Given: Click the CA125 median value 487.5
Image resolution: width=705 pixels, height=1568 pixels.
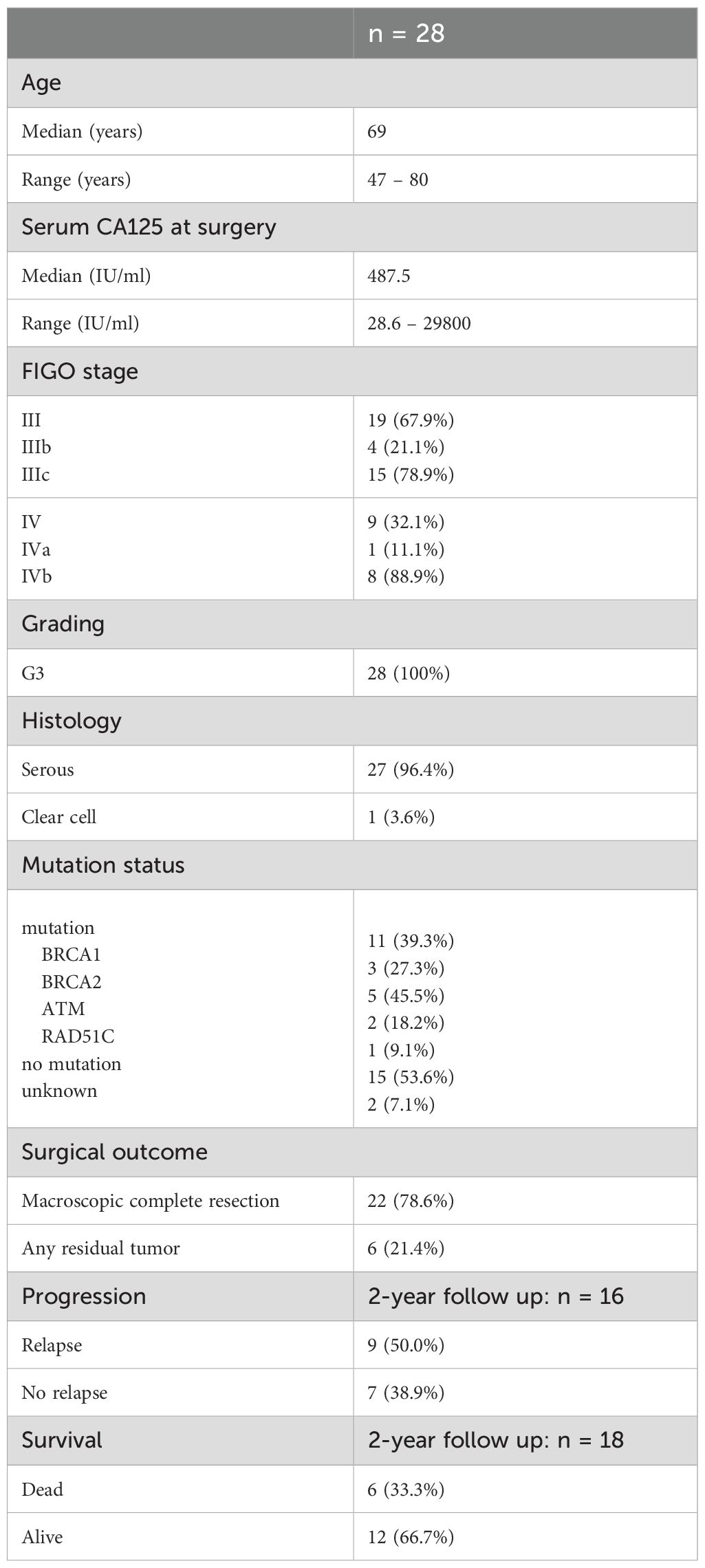Looking at the screenshot, I should tap(389, 275).
